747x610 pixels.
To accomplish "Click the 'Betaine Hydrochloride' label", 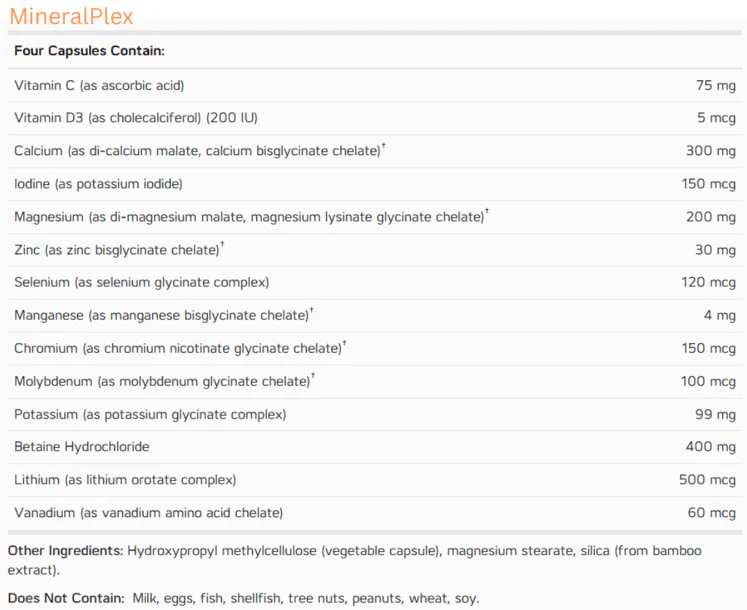I will point(81,447).
